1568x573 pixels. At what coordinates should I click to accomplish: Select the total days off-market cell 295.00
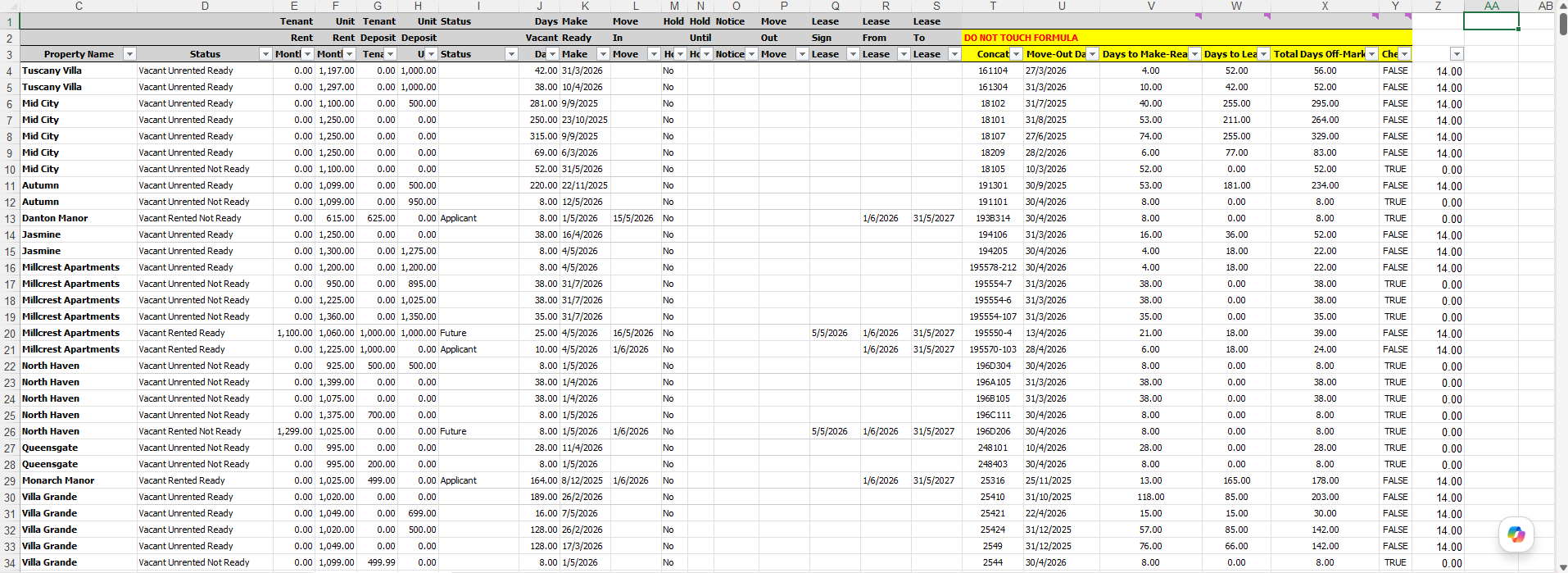pos(1325,103)
